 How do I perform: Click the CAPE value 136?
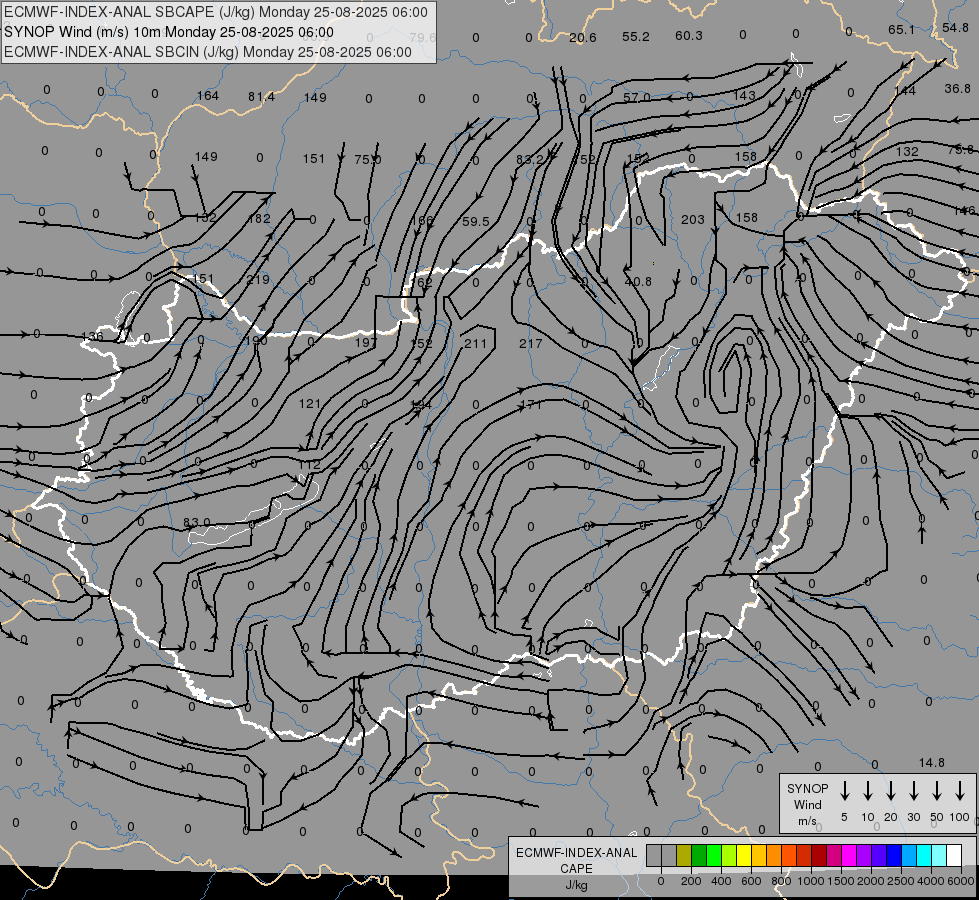point(92,337)
